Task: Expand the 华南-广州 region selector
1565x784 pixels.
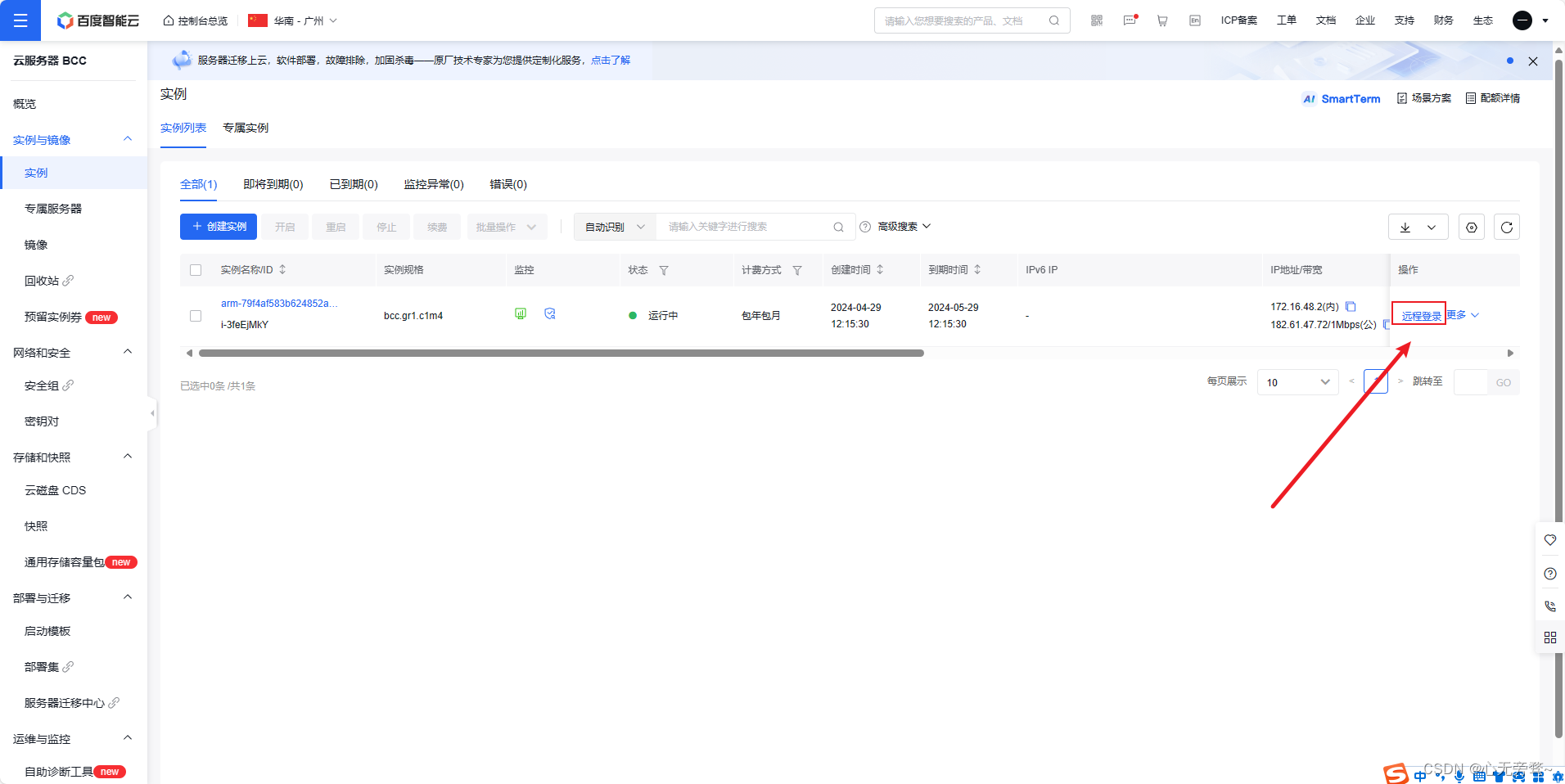Action: [x=293, y=20]
